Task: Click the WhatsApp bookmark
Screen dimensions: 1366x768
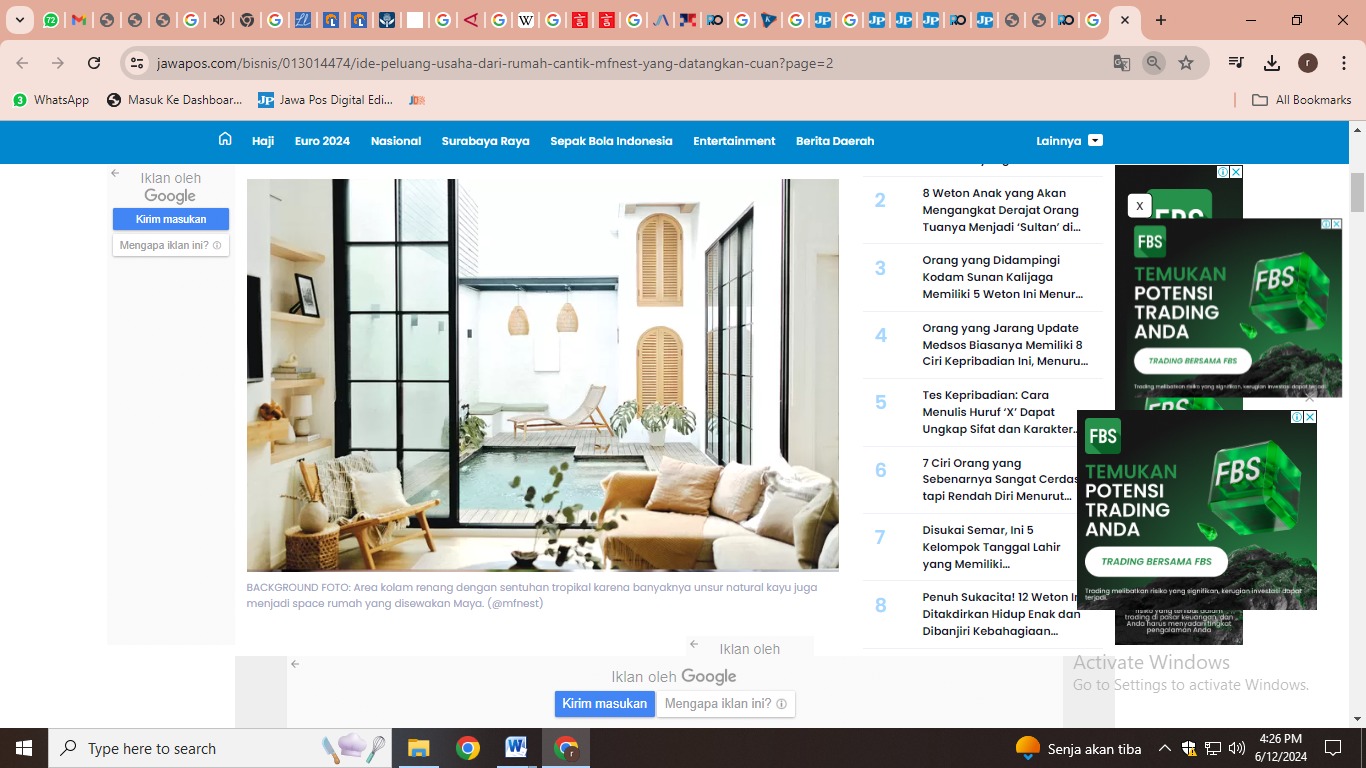Action: (x=51, y=100)
